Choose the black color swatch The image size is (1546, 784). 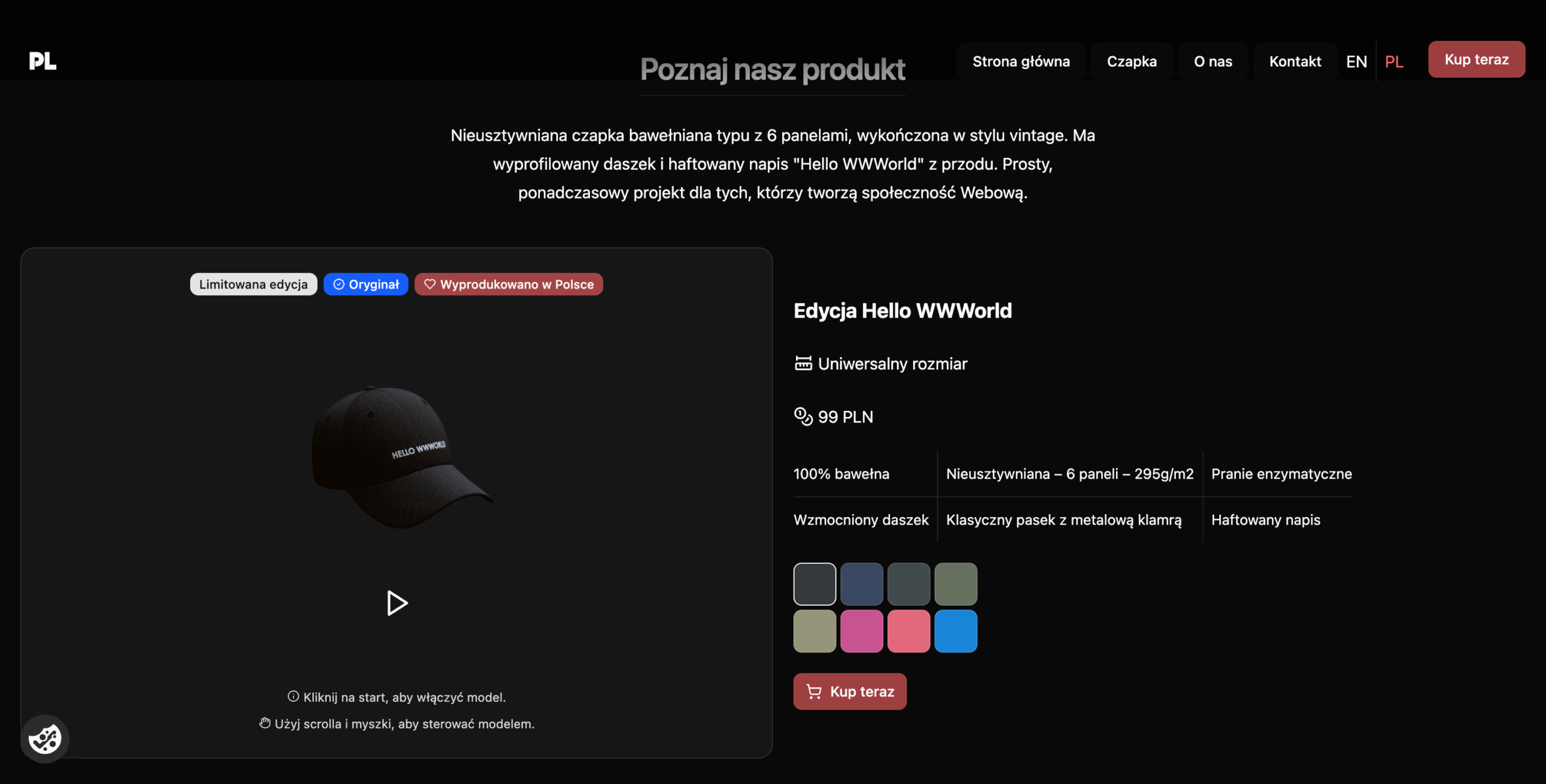click(815, 584)
